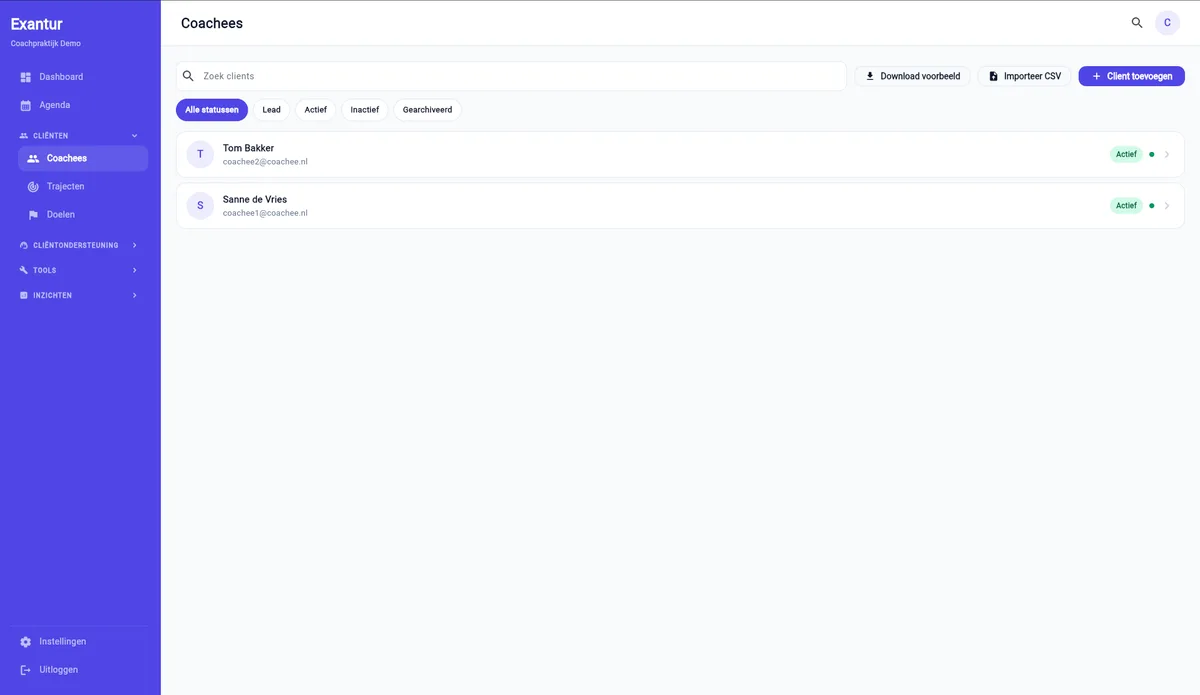This screenshot has height=695, width=1200.
Task: Filter by the Inactief status chip
Action: tap(365, 110)
